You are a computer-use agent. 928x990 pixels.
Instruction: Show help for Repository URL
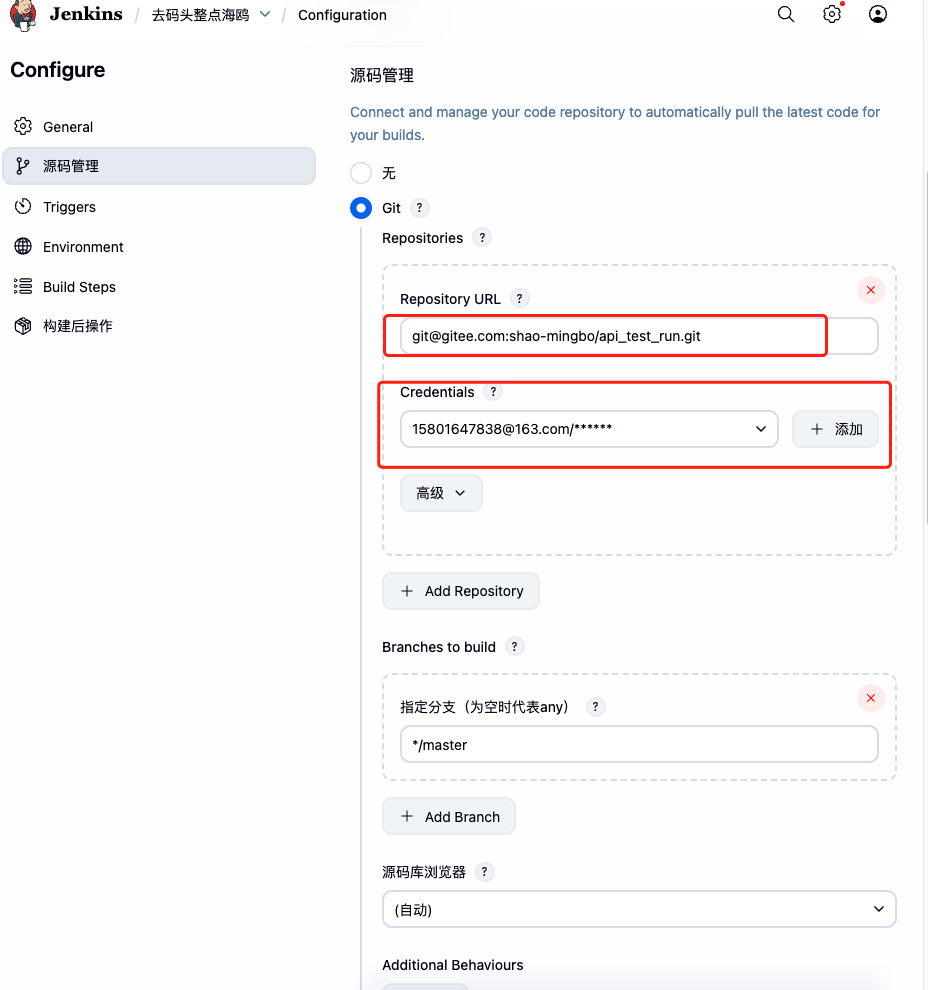point(519,298)
